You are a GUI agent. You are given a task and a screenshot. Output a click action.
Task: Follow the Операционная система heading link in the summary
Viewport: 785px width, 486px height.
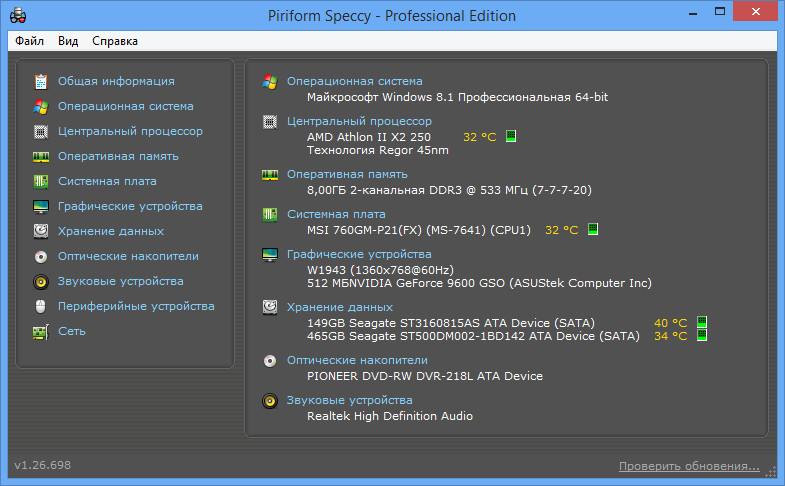point(354,81)
